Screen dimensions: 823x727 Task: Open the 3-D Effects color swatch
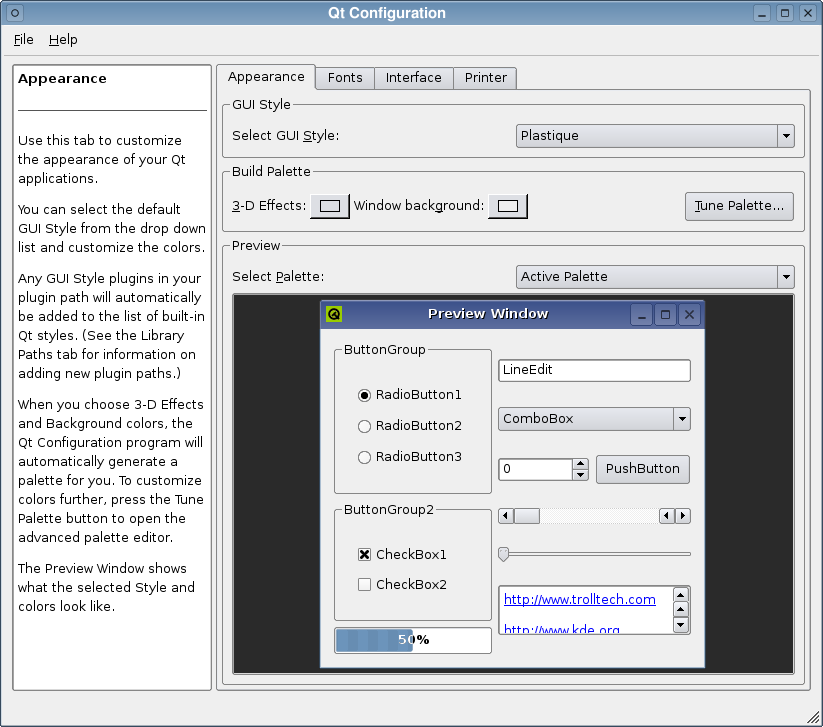pyautogui.click(x=330, y=206)
